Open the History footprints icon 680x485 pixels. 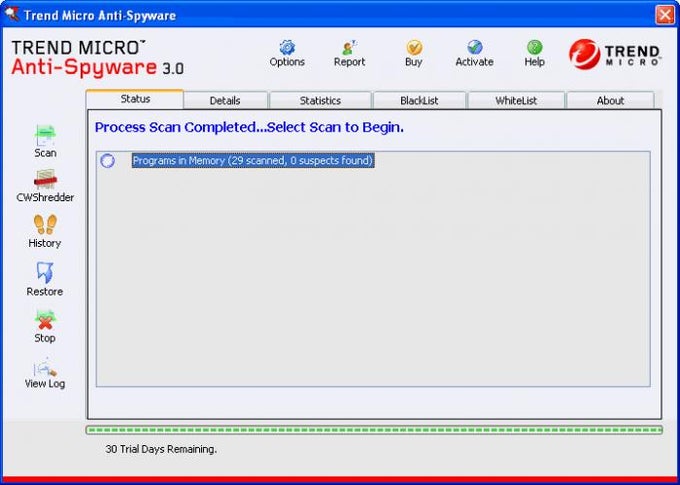coord(45,225)
